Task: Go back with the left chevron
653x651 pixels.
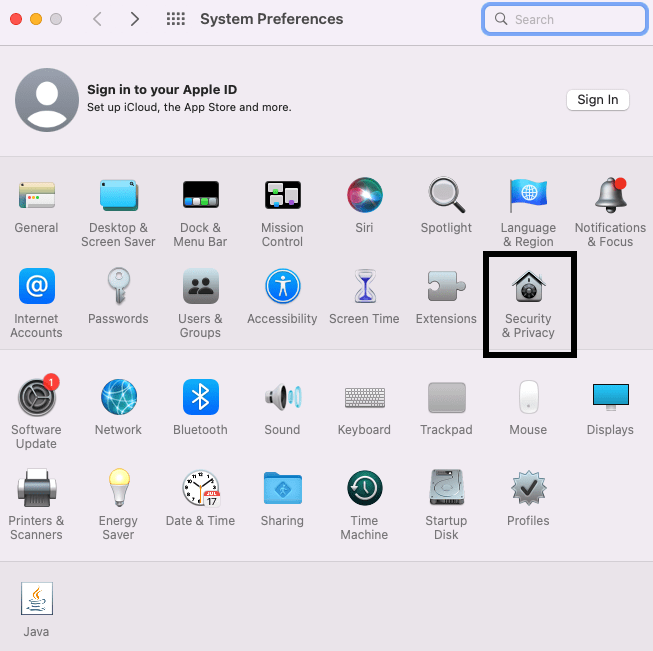Action: (97, 19)
